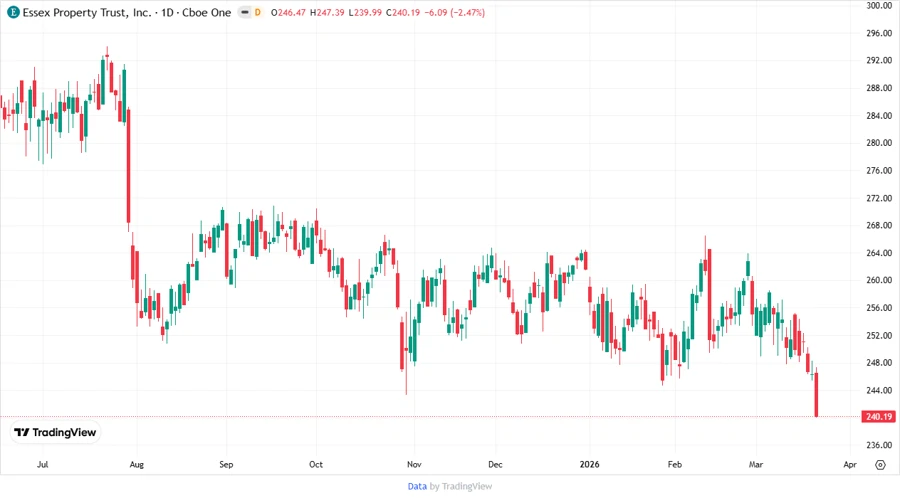This screenshot has width=900, height=498.
Task: Click the 236.00 price axis label
Action: (879, 445)
